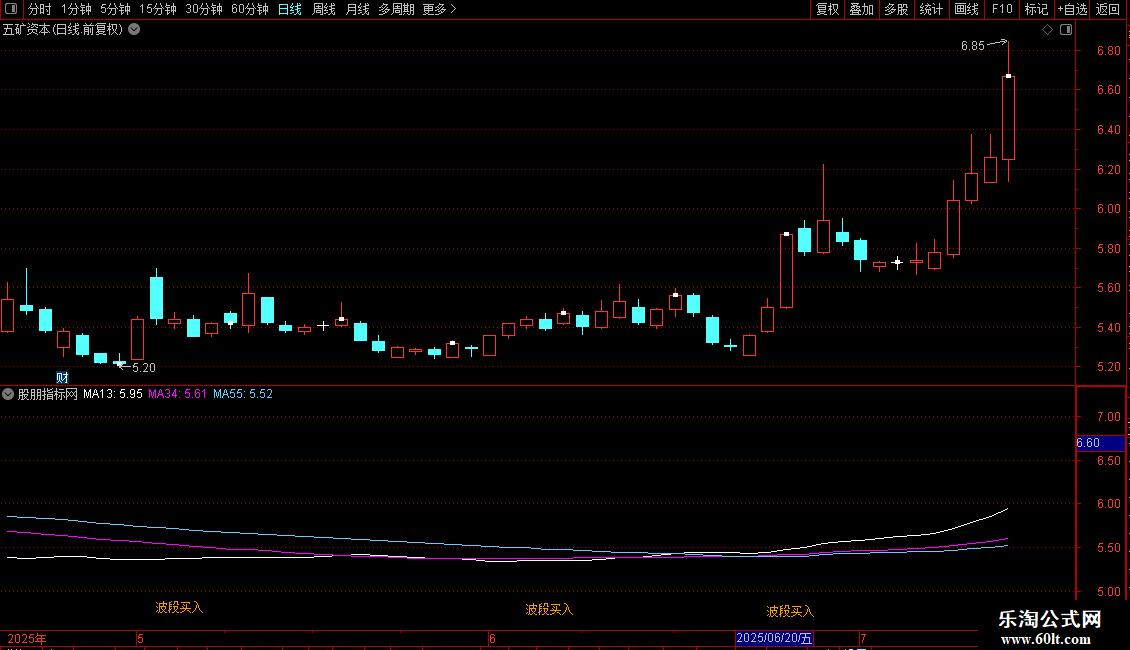Click the diamond icon above the price axis

pos(1047,30)
